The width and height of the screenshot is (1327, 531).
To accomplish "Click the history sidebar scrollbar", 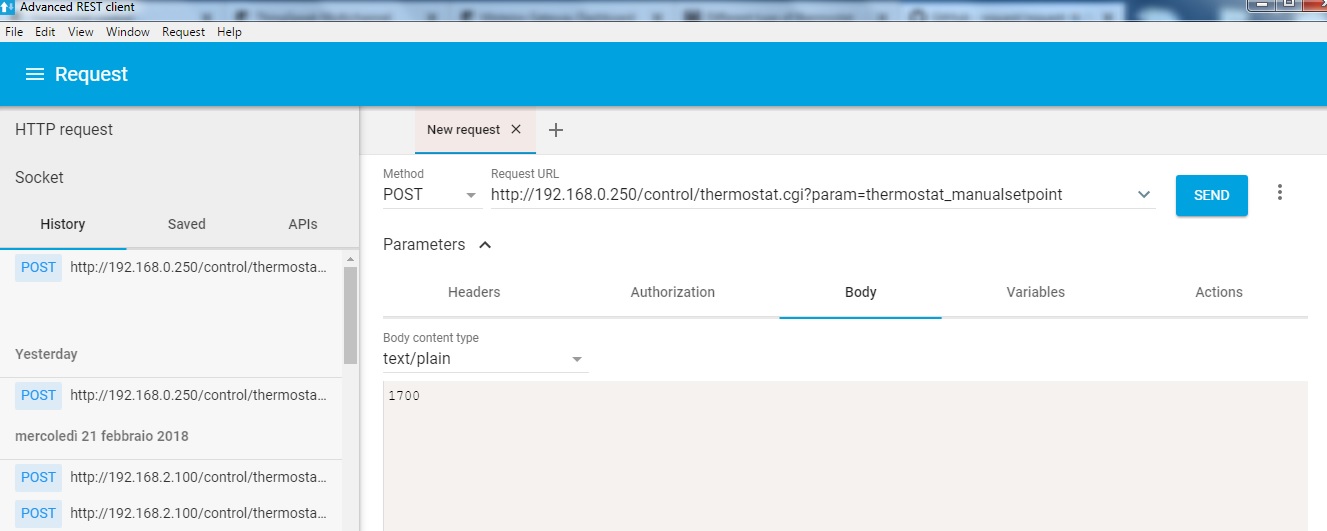I will click(350, 315).
